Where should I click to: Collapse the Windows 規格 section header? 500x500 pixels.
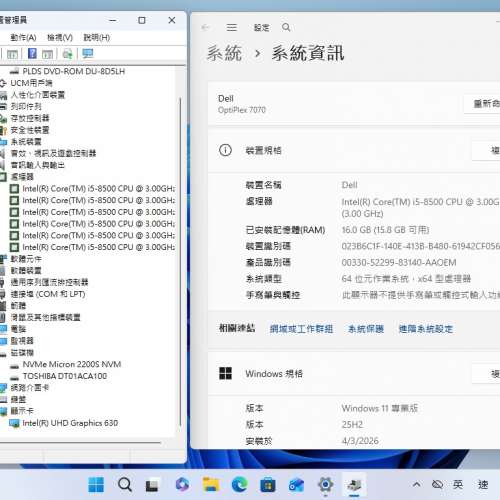tap(354, 374)
